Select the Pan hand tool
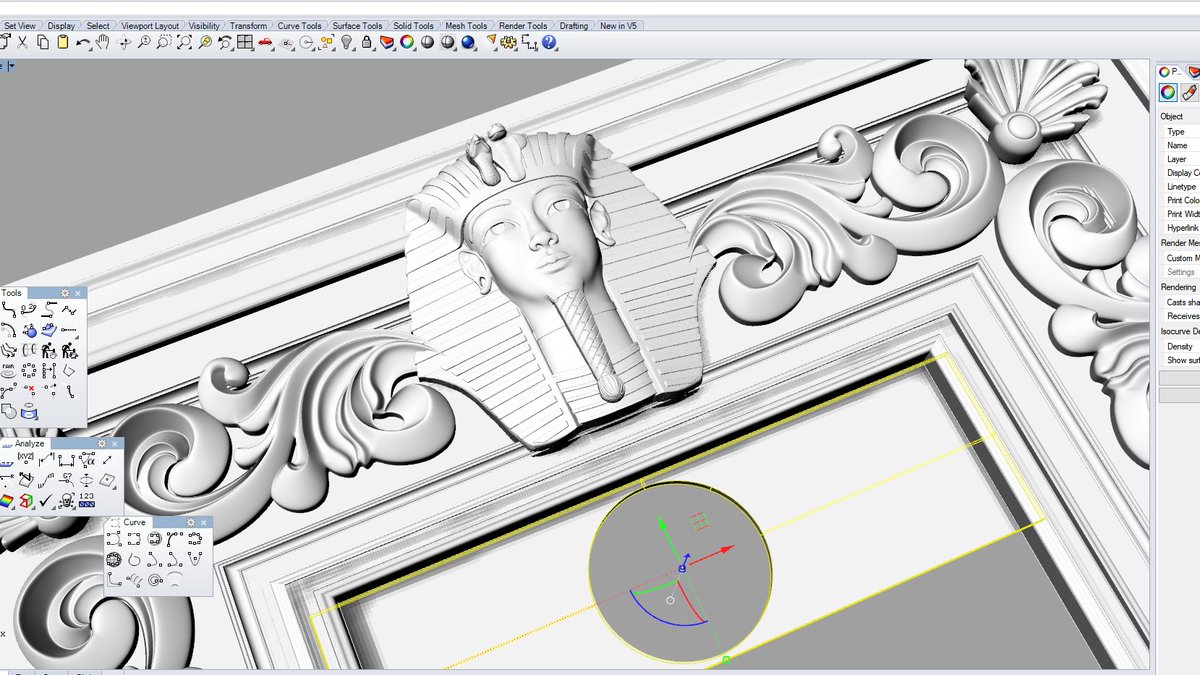1200x675 pixels. [x=102, y=42]
